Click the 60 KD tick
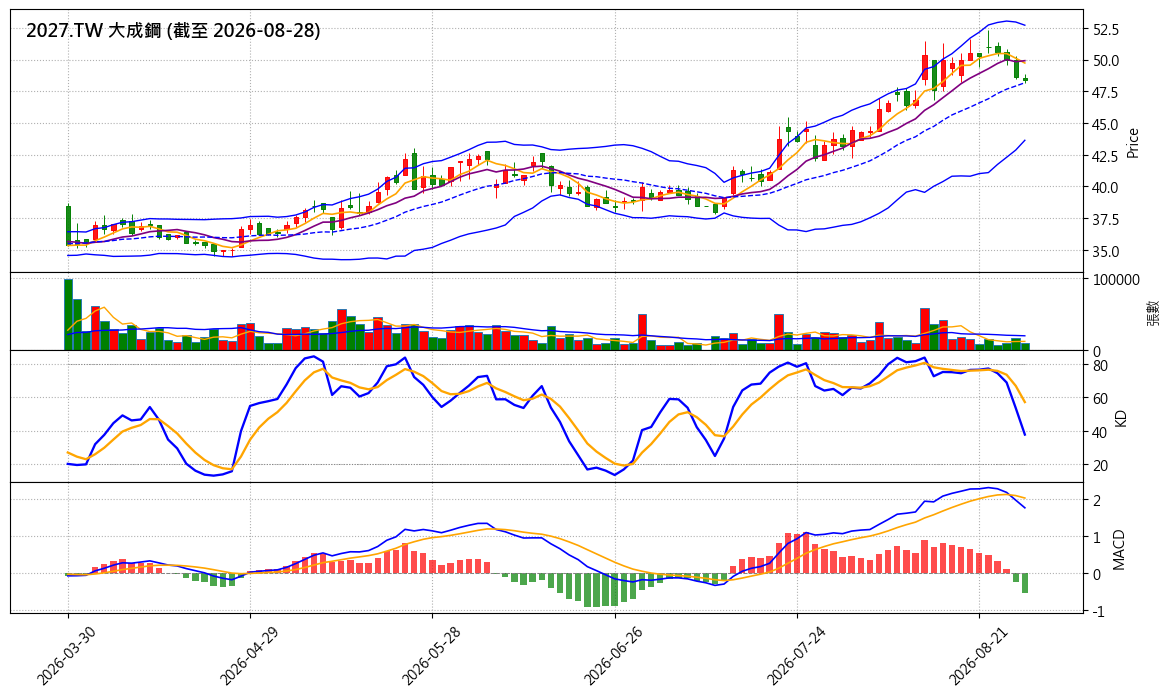 (x=1100, y=399)
